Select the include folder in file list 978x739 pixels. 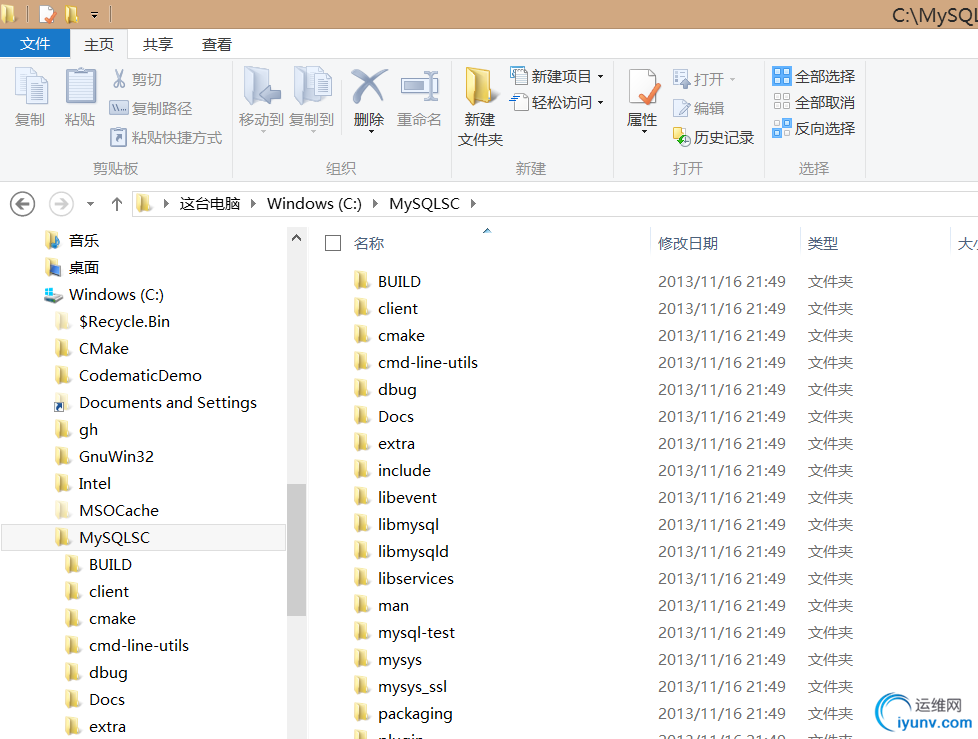[x=404, y=470]
